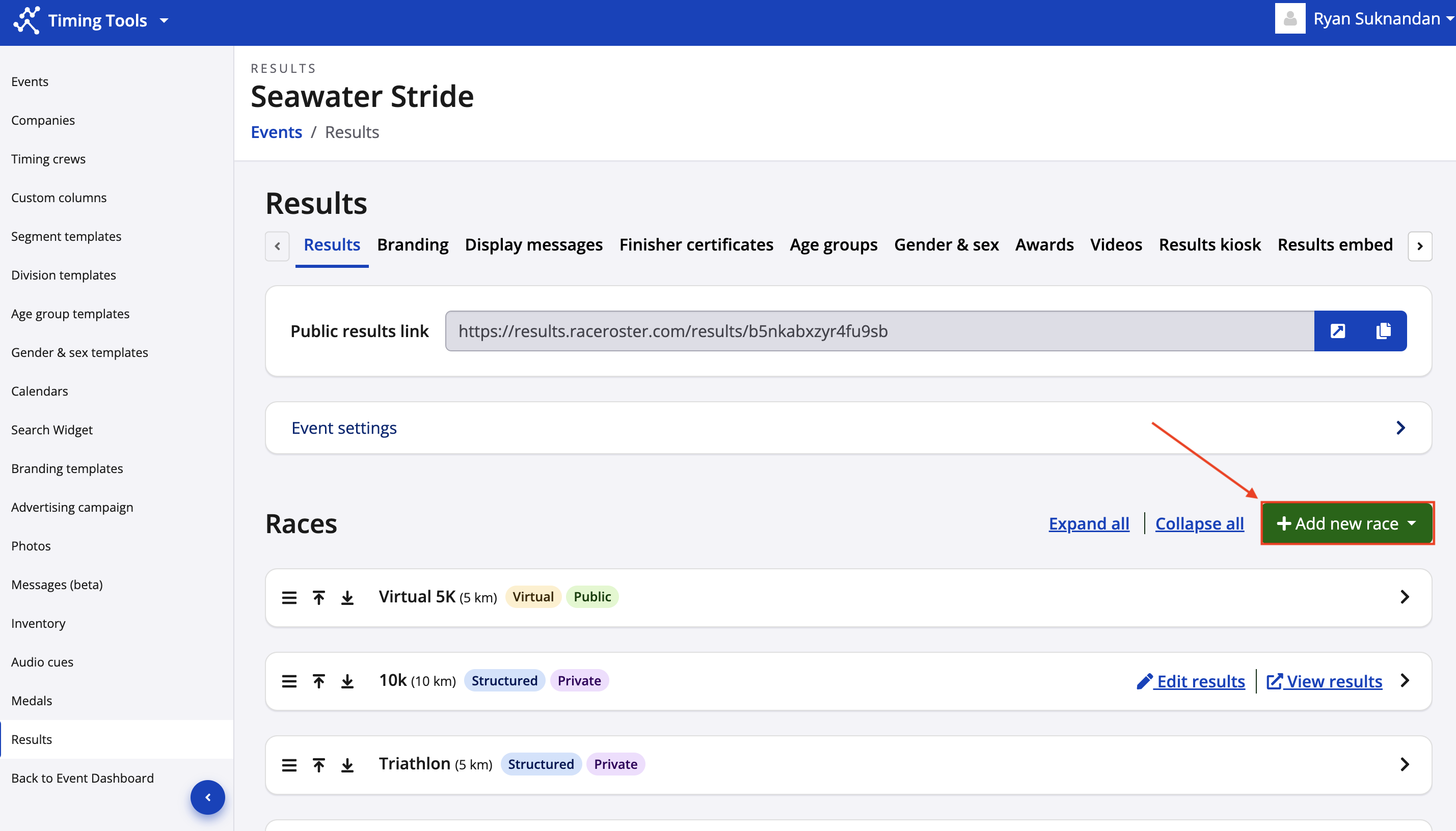
Task: Click the user avatar icon
Action: pos(1290,19)
